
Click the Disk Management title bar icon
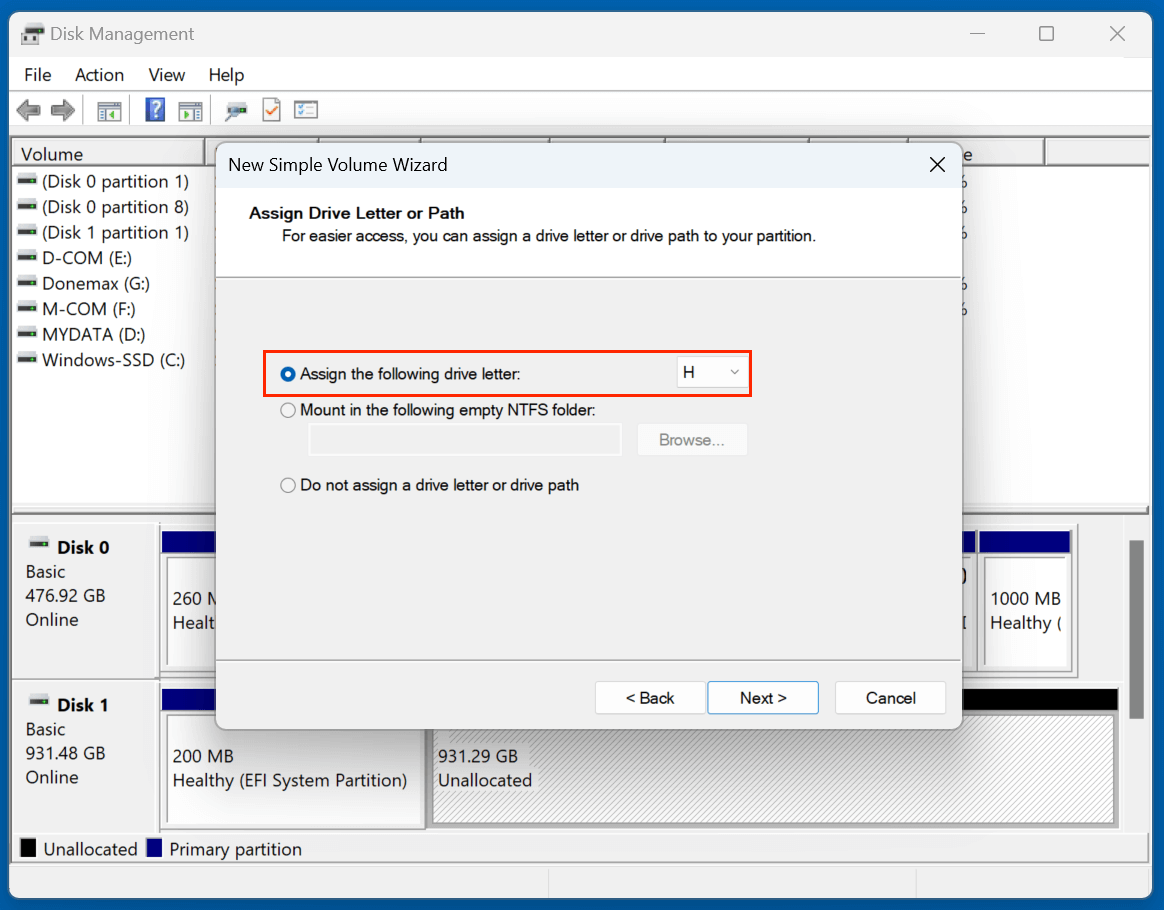click(30, 33)
